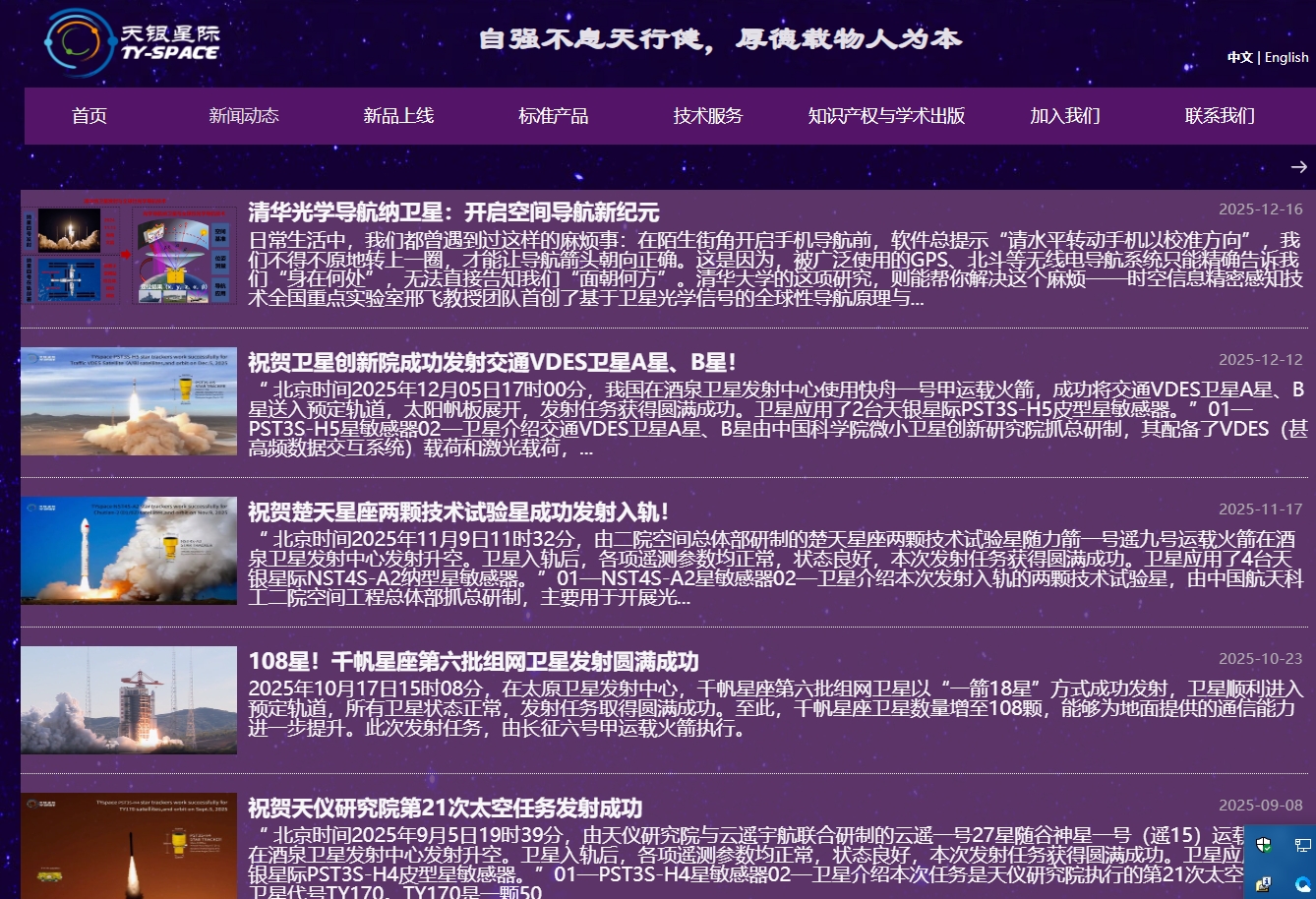This screenshot has height=899, width=1316.
Task: Click summary text starting 北京时间2025年12月05日17时00分
Action: tap(777, 418)
